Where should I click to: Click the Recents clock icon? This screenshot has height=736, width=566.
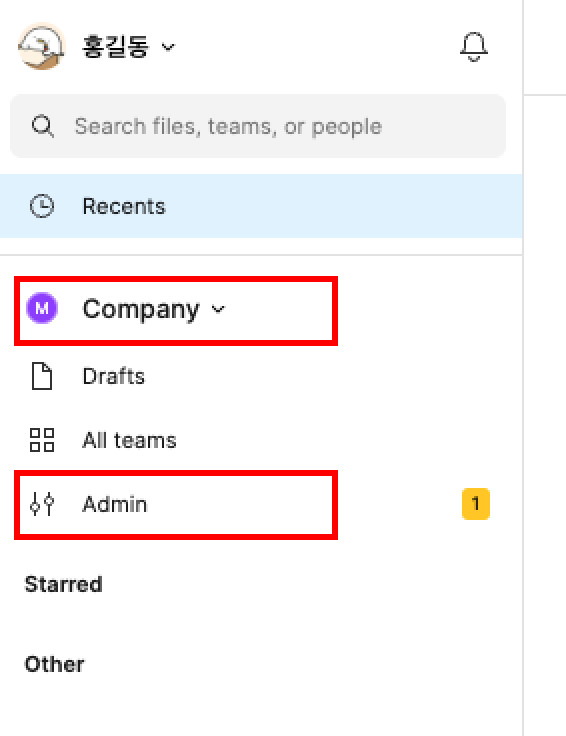click(x=42, y=206)
